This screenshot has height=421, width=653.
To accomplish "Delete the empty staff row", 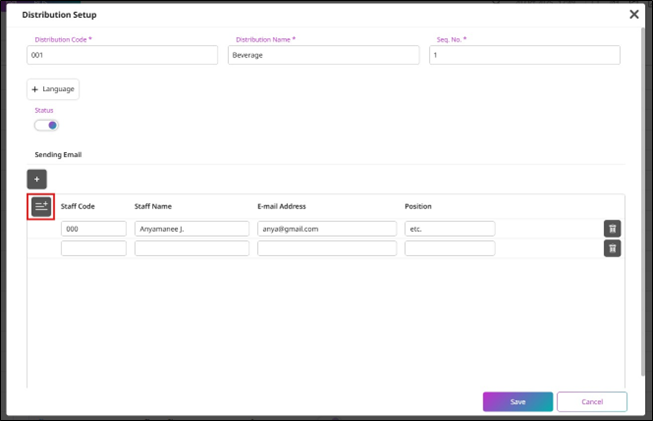I will (x=612, y=248).
